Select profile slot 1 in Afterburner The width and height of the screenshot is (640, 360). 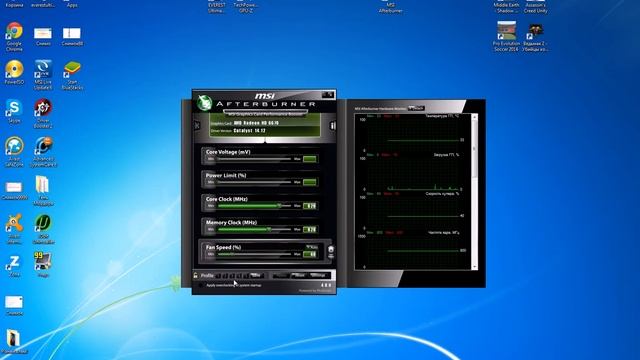pyautogui.click(x=218, y=276)
